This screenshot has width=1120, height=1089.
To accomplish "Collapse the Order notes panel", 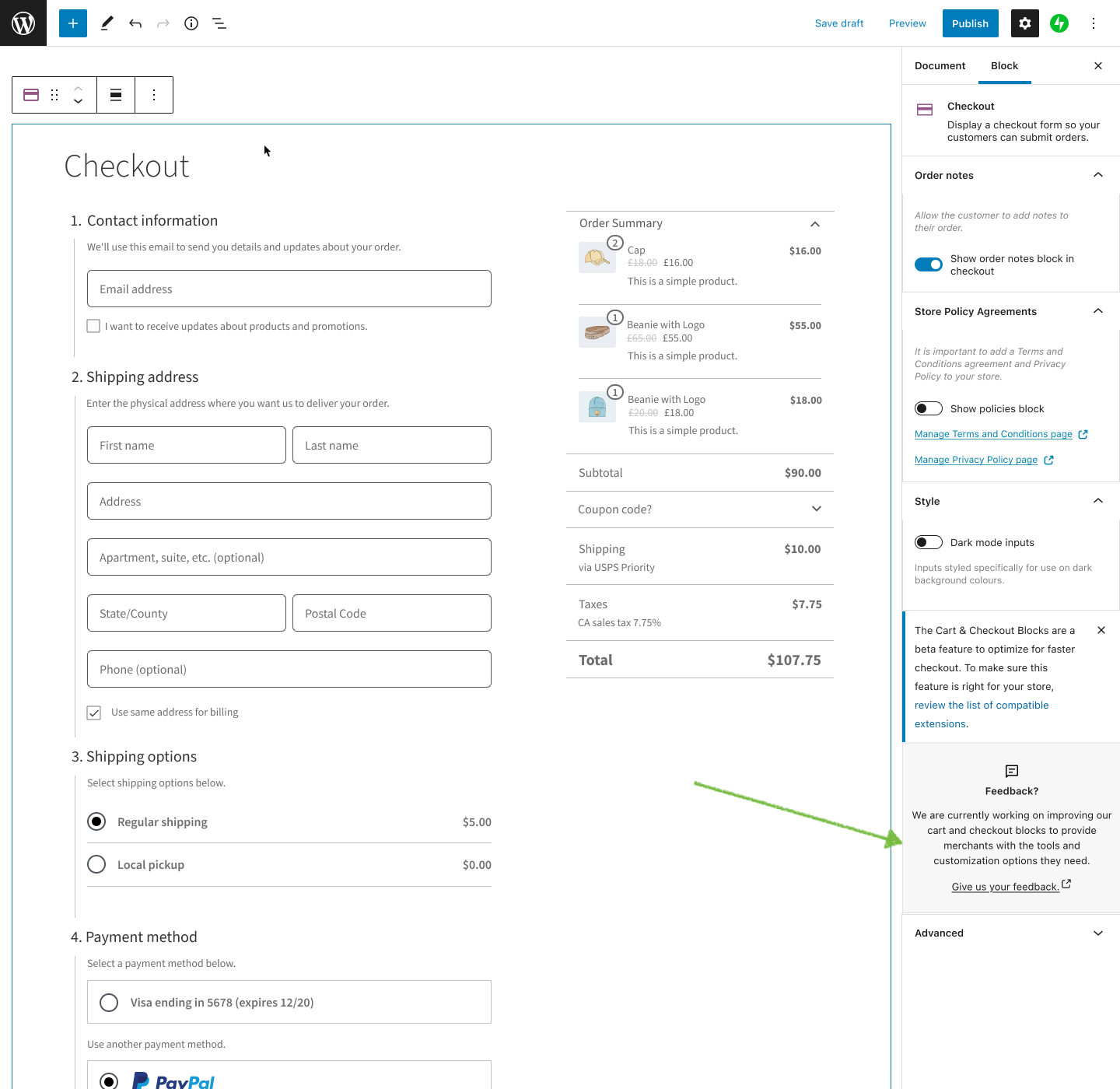I will pos(1097,174).
